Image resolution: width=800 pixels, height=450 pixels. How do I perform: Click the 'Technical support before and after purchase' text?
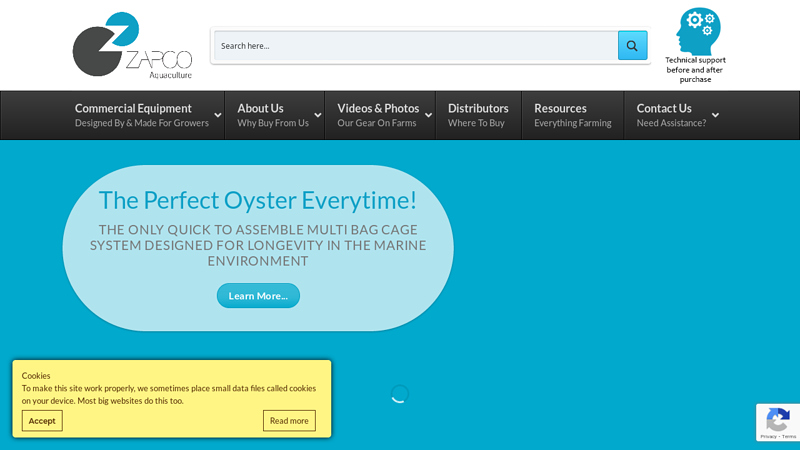(695, 69)
